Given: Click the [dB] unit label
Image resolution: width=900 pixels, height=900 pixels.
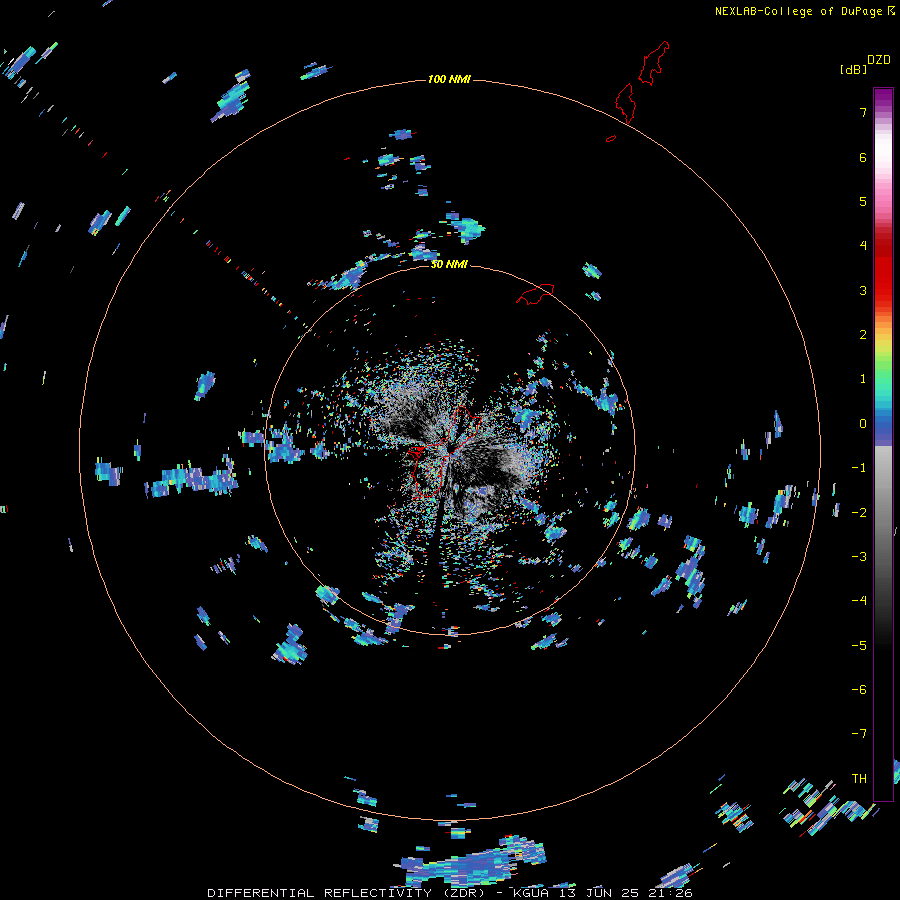Looking at the screenshot, I should [854, 70].
